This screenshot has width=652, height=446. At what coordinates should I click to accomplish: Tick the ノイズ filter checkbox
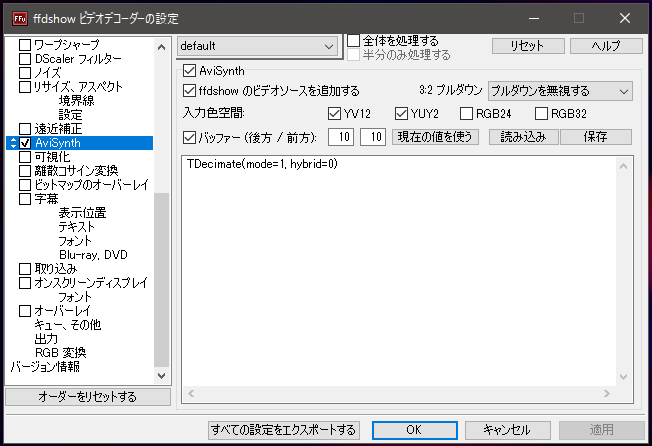[25, 73]
